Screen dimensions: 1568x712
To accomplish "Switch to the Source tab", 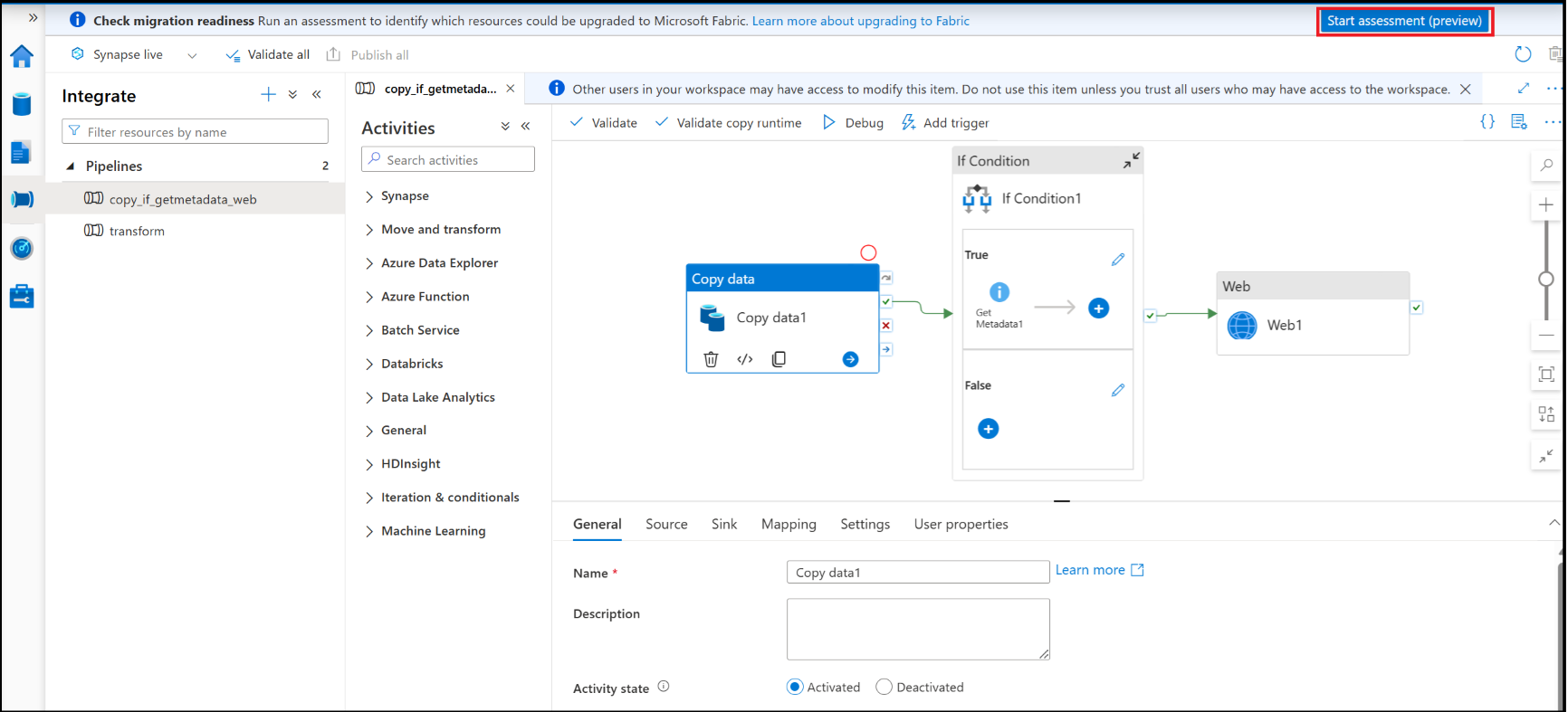I will [x=666, y=525].
